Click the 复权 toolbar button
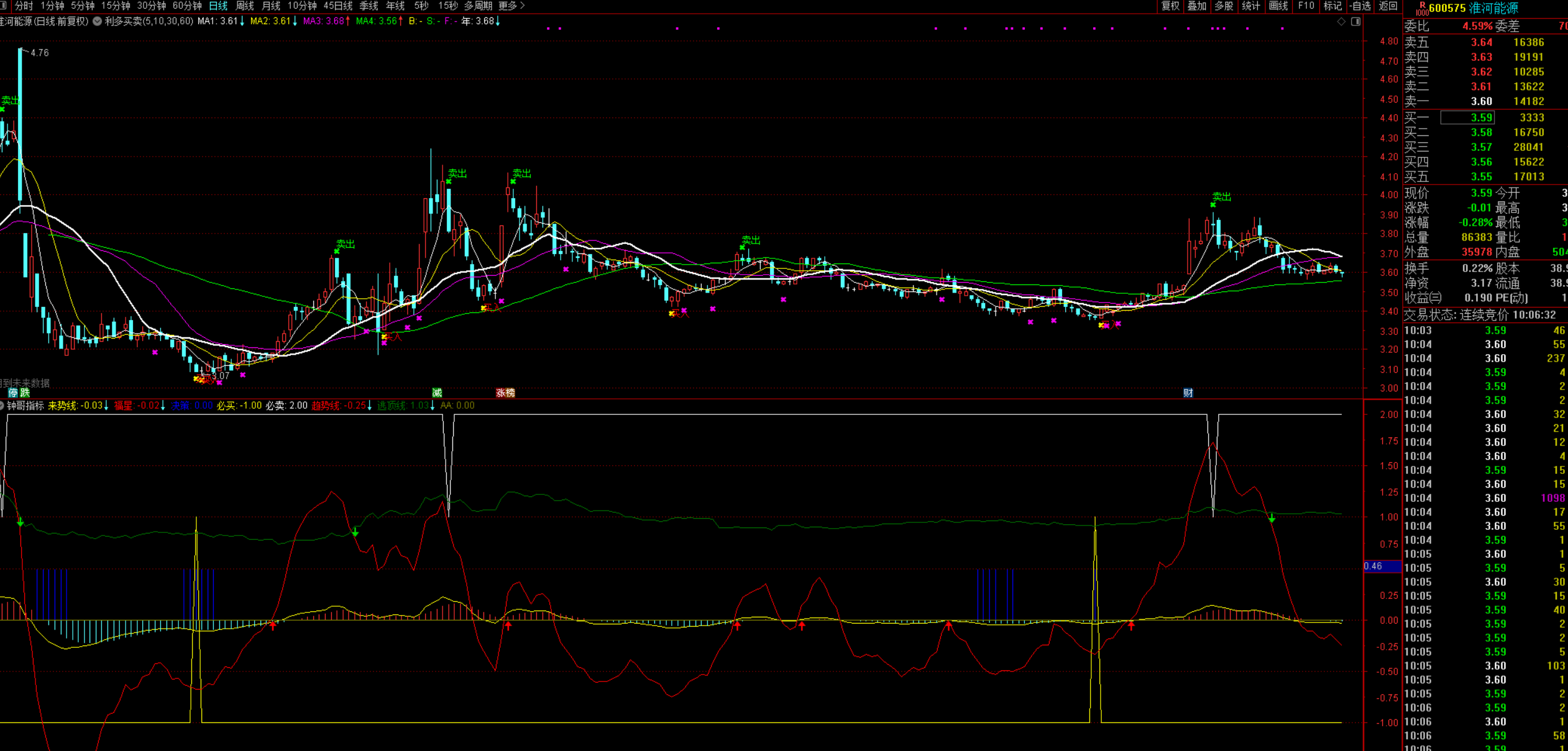The image size is (1568, 751). (x=1170, y=6)
